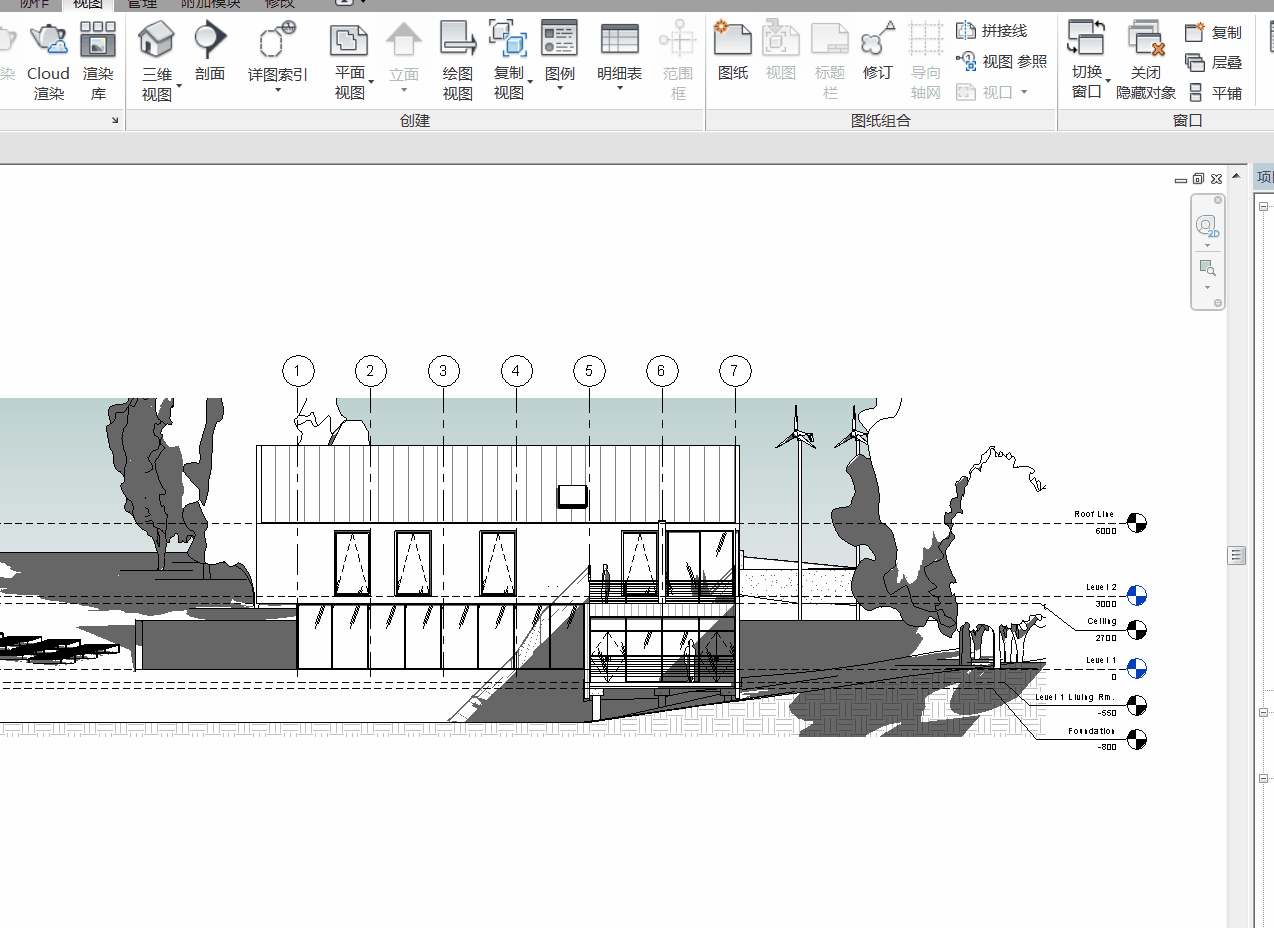This screenshot has width=1274, height=928.
Task: Select the 视图 参照 view reference tool
Action: [1002, 61]
